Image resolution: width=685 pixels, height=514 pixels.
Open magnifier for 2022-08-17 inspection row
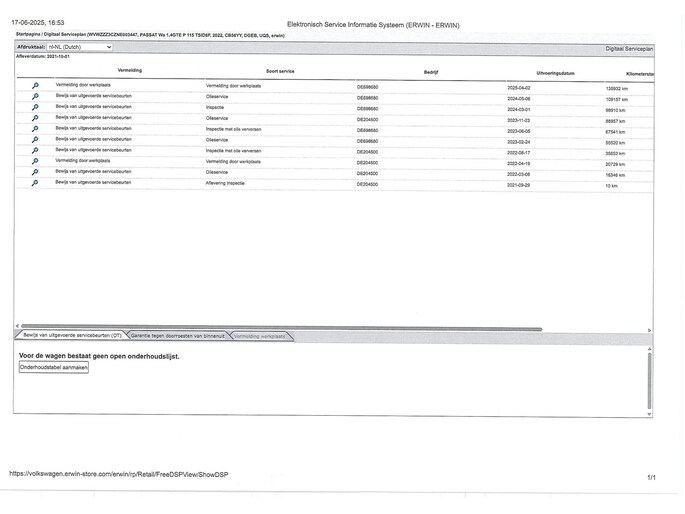click(35, 151)
